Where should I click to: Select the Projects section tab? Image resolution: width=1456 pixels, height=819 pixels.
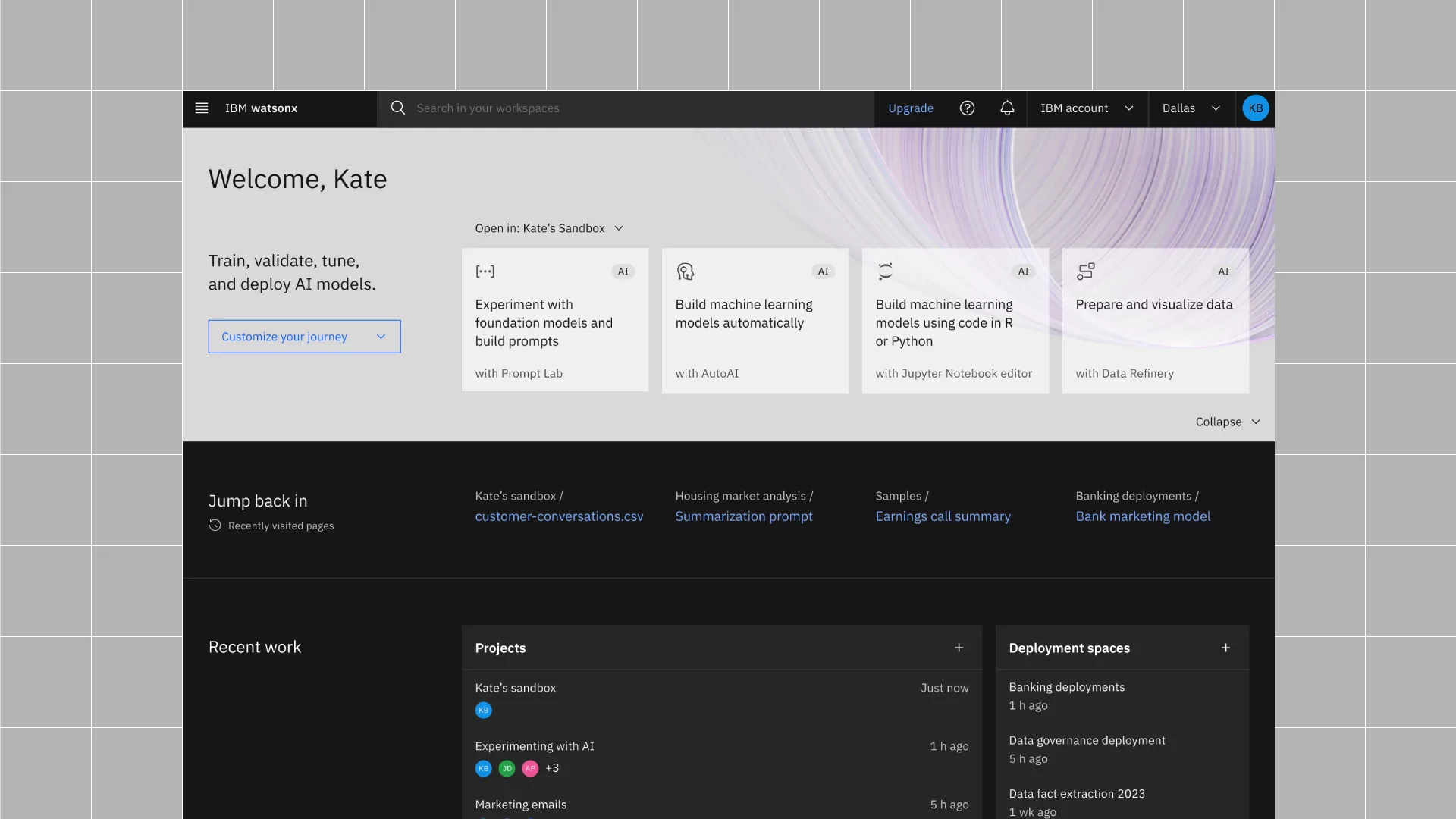pos(500,648)
